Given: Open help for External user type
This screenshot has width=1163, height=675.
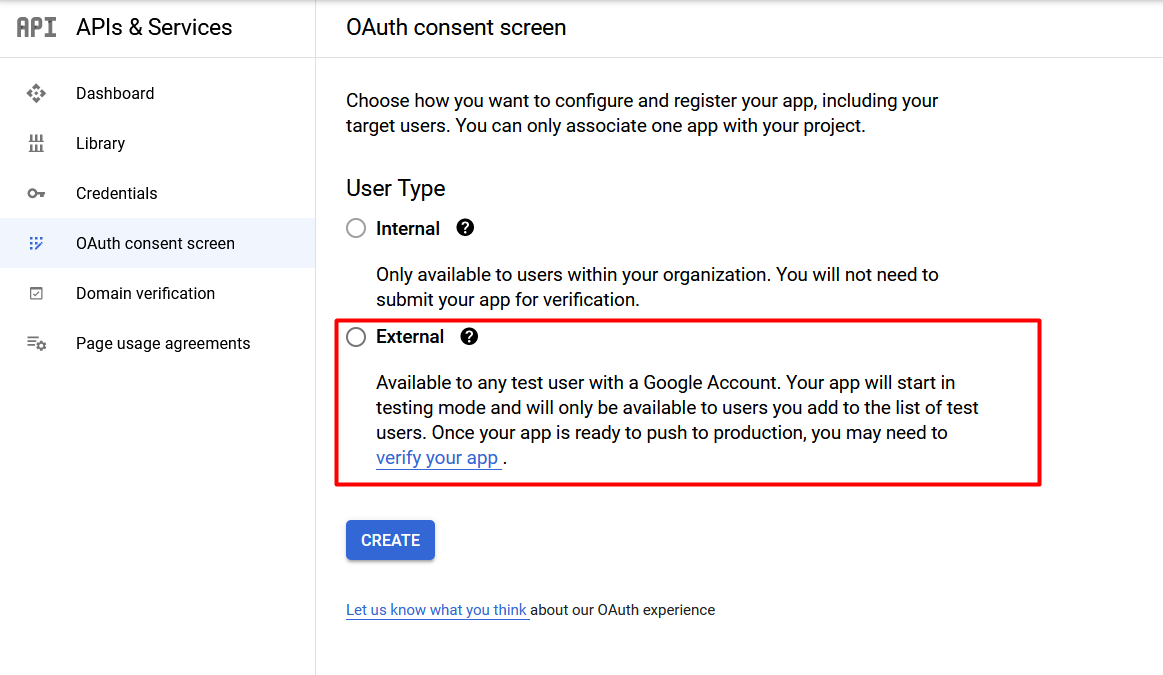Looking at the screenshot, I should coord(469,337).
